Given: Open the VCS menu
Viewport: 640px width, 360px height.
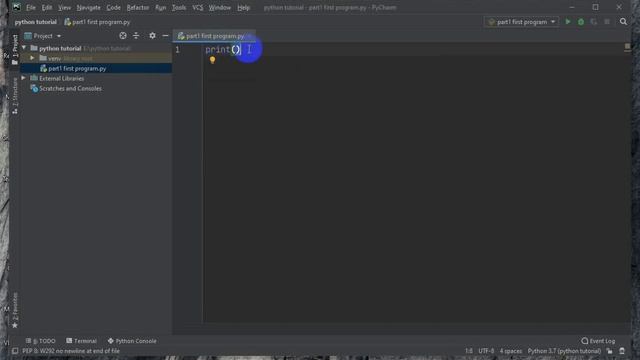Looking at the screenshot, I should click(x=198, y=7).
